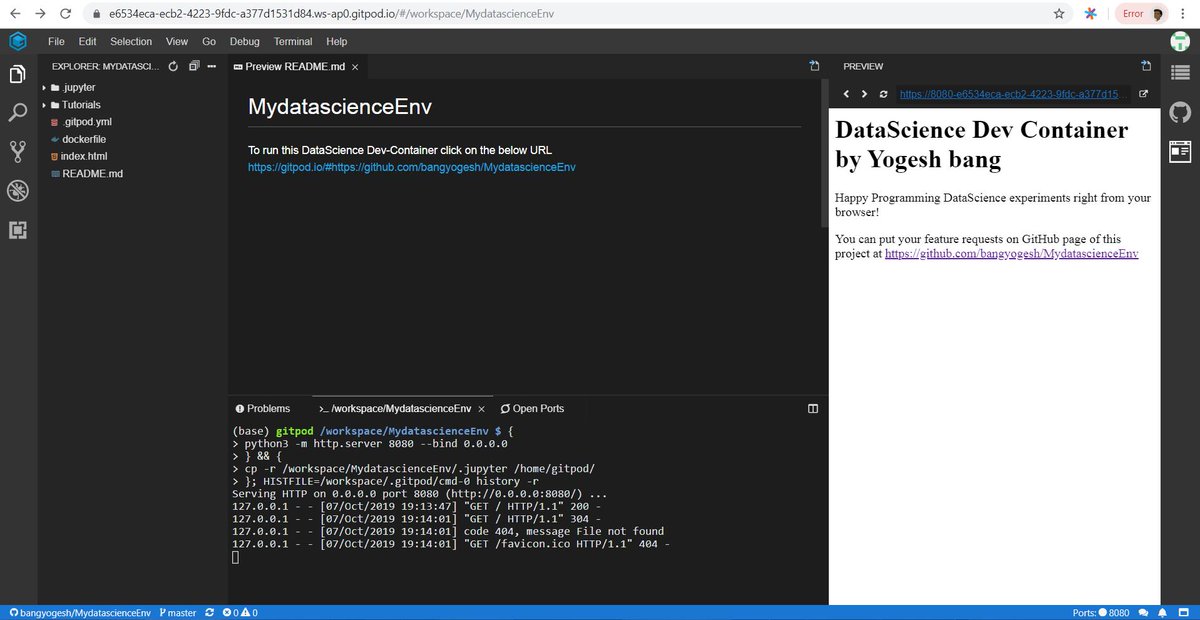Open the notifications bell in status bar
1200x620 pixels.
coord(1163,612)
